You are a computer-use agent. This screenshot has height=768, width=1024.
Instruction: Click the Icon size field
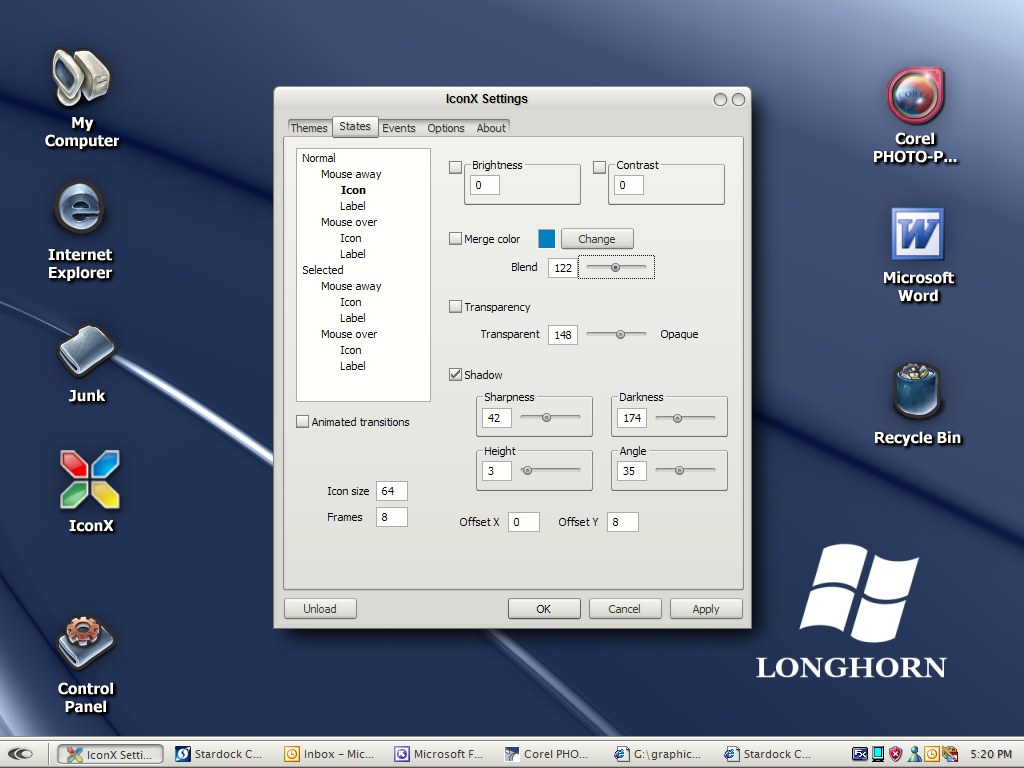392,491
